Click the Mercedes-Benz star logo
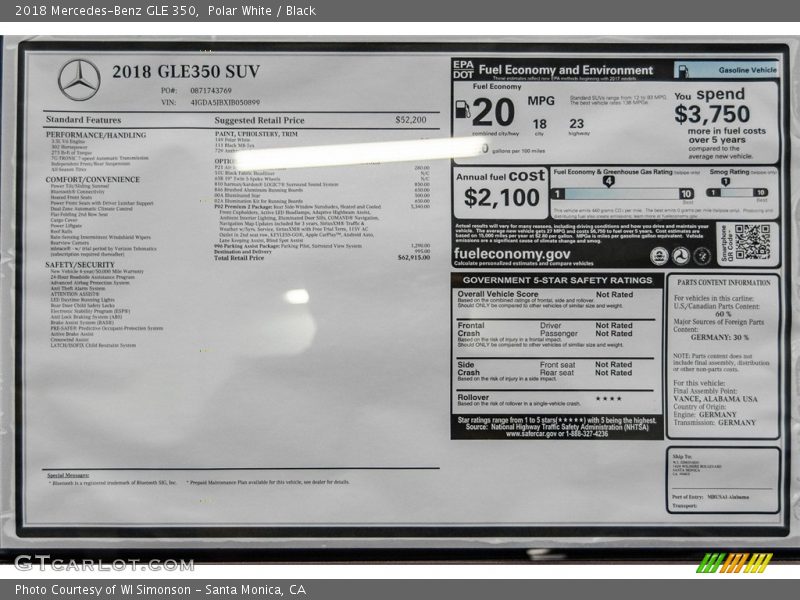 [x=79, y=80]
